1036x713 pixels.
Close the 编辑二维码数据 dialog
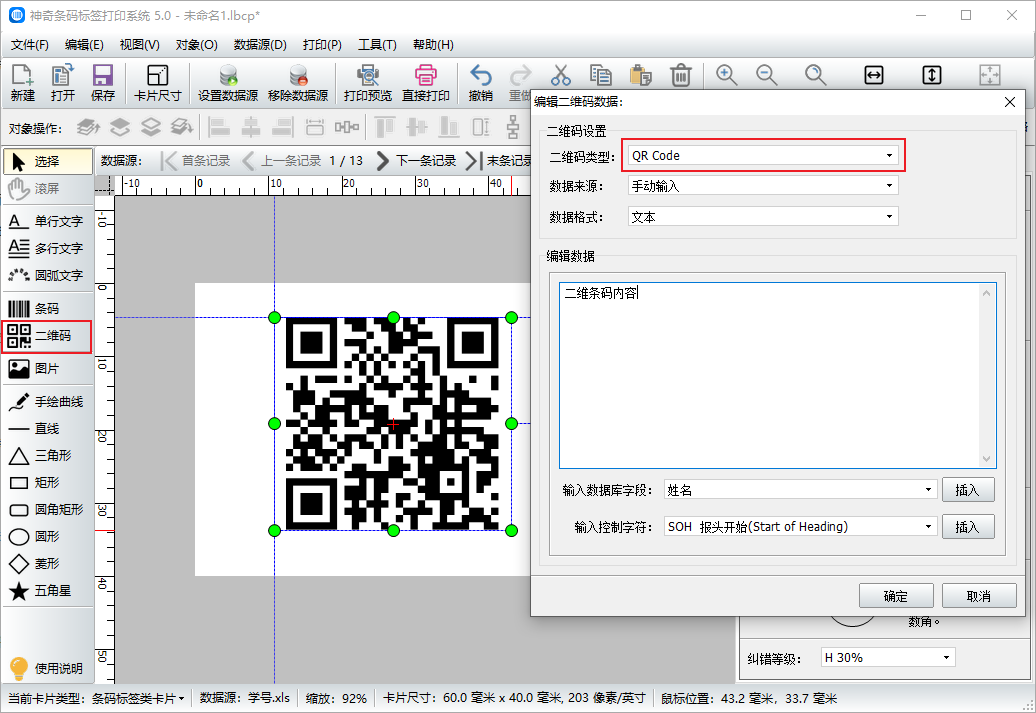coord(1010,102)
